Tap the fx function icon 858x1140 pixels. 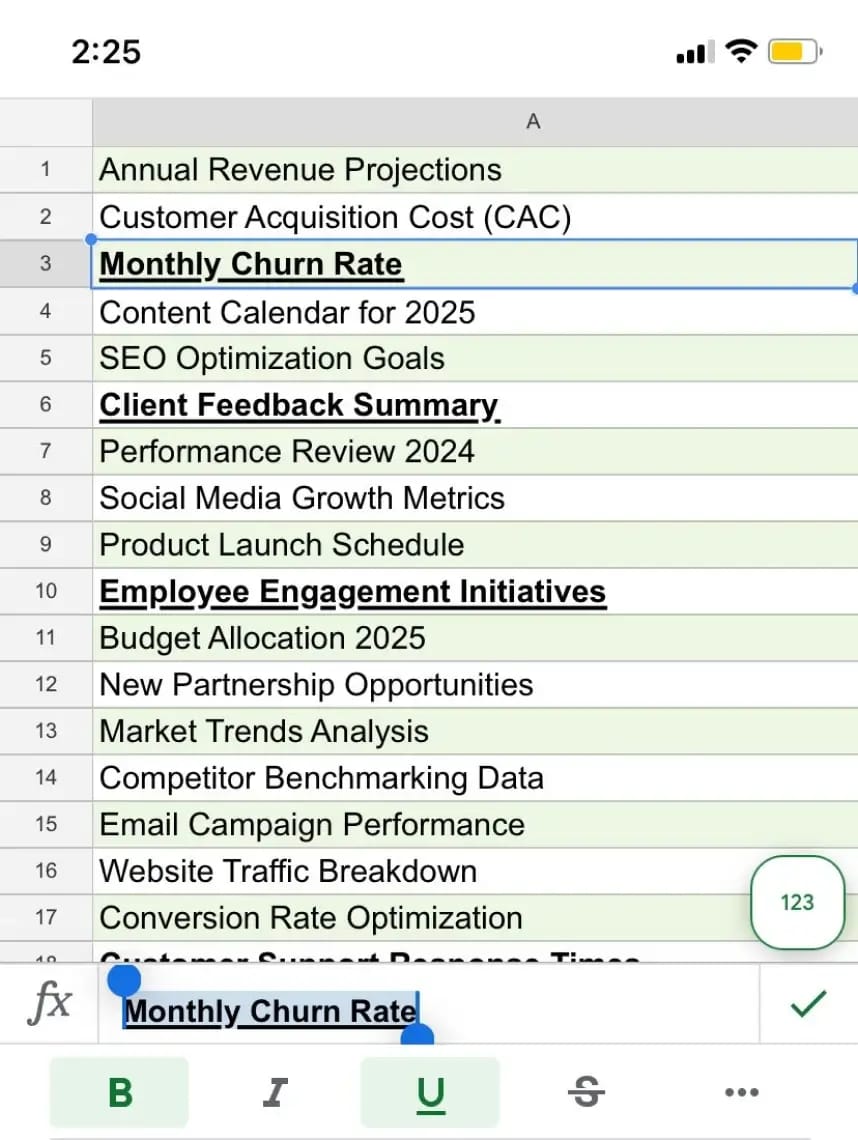(49, 1003)
